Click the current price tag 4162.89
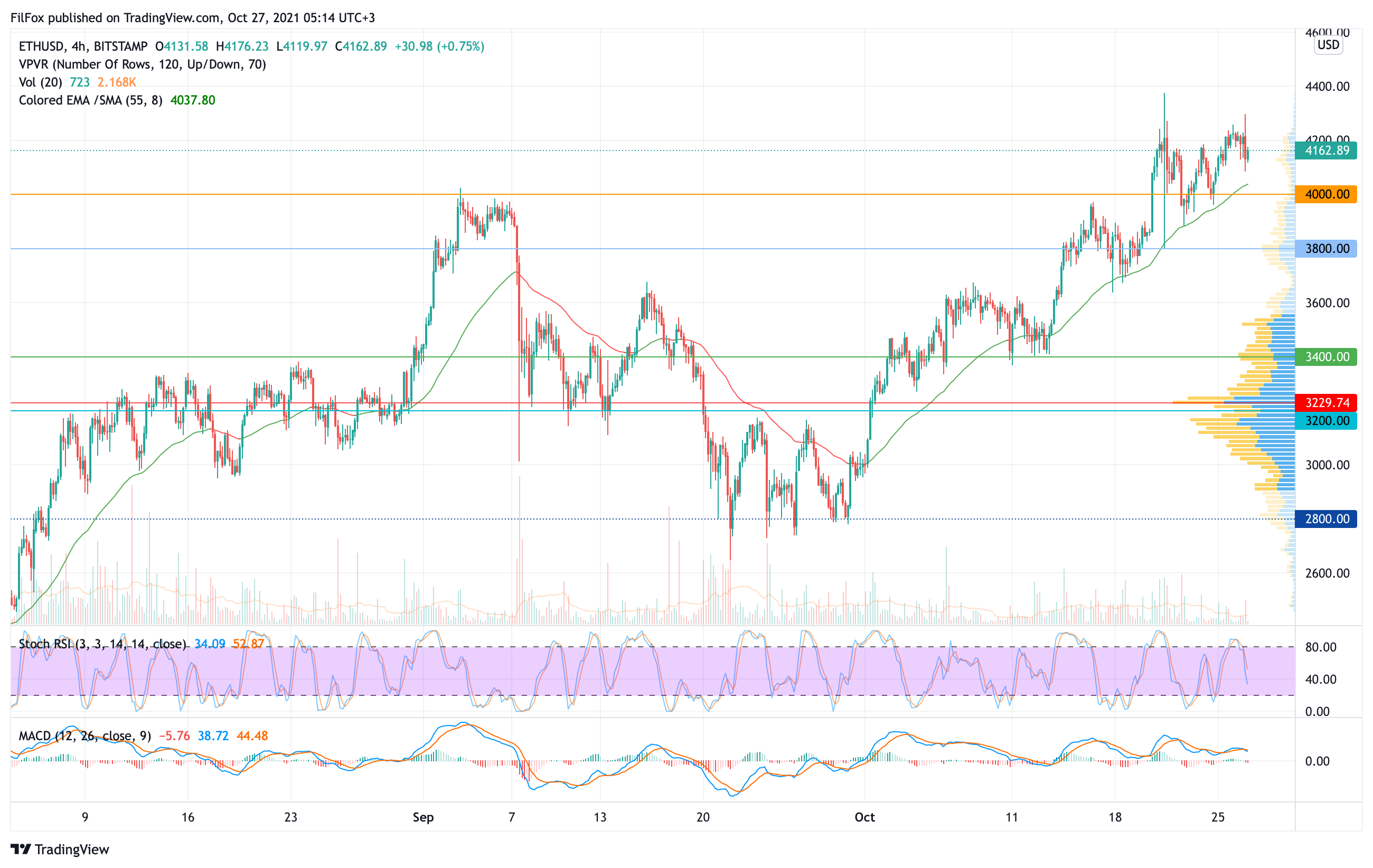This screenshot has height=868, width=1373. coord(1326,150)
